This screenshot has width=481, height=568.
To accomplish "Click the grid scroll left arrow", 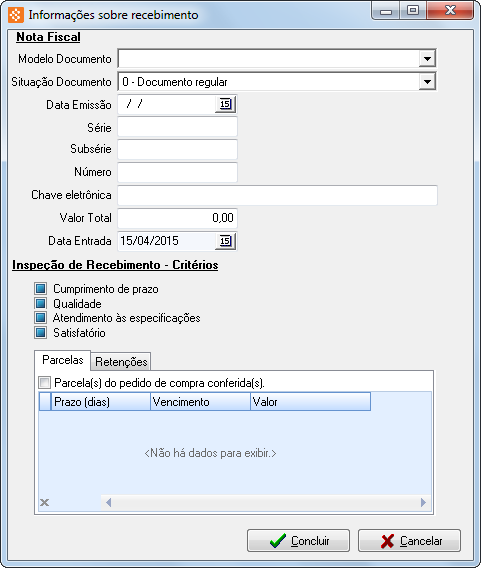I will coord(108,502).
